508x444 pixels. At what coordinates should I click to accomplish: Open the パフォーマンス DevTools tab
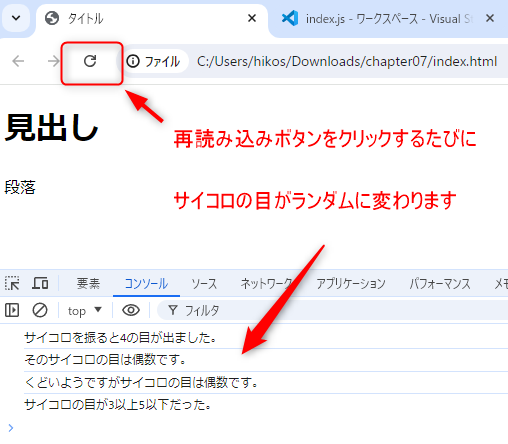[x=440, y=284]
